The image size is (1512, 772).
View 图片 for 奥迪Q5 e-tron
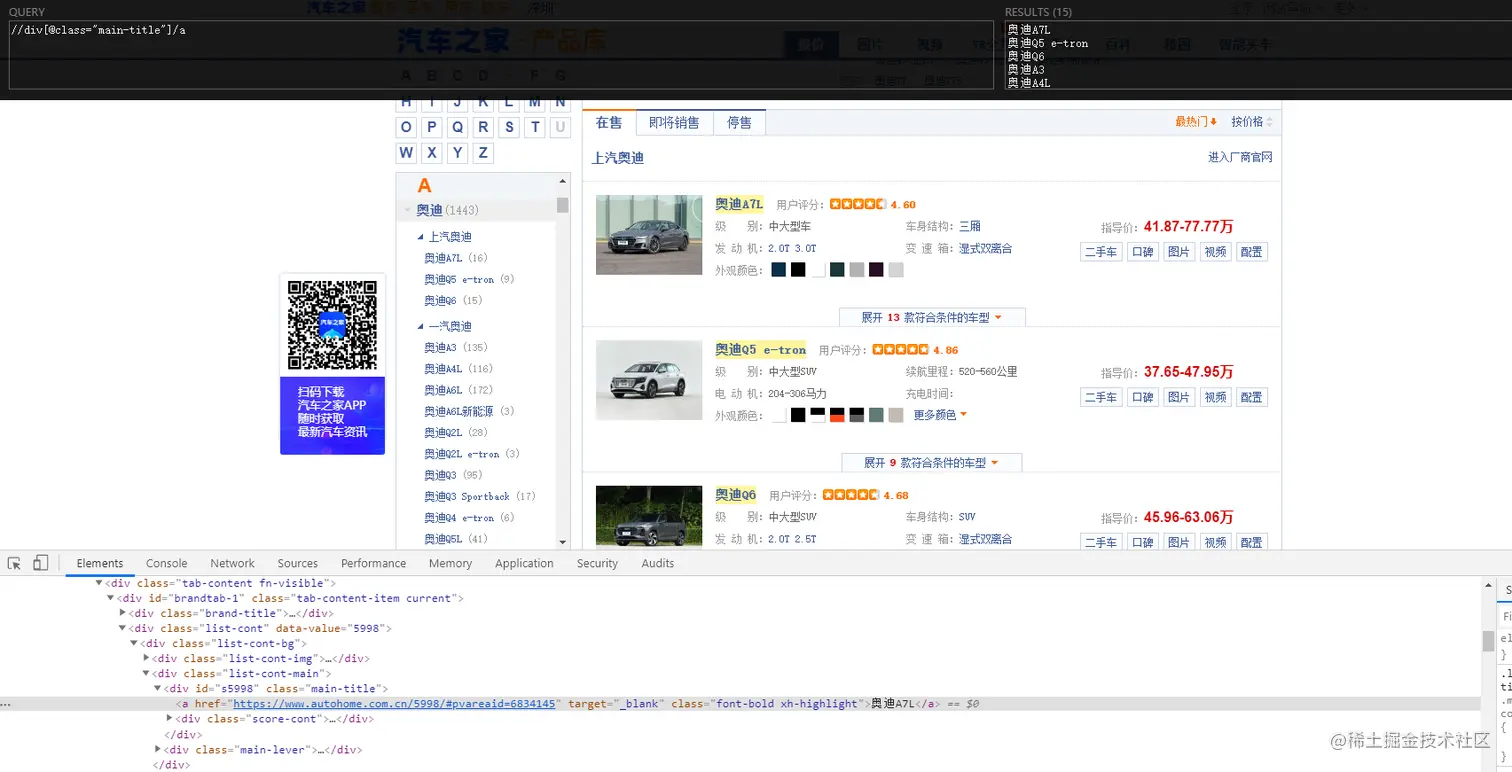(x=1179, y=397)
